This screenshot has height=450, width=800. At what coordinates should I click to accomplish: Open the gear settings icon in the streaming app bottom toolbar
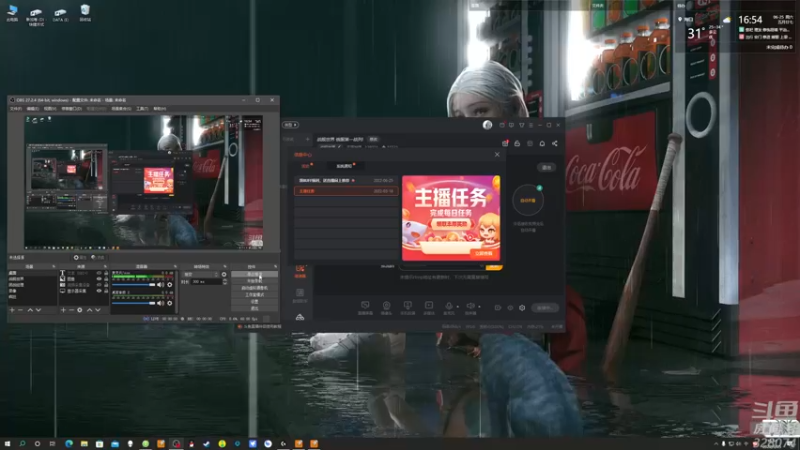tap(522, 308)
